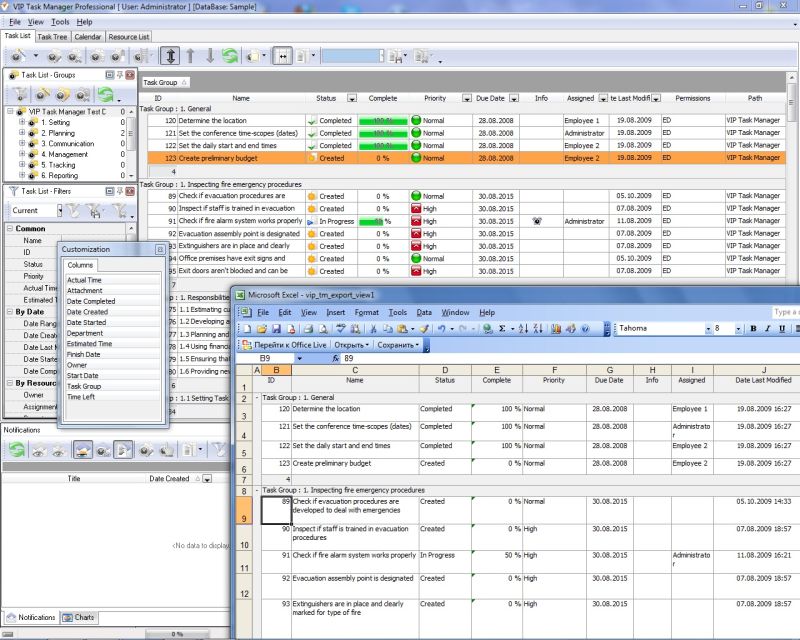Click Excel Sort Descending Z-A icon
This screenshot has width=800, height=640.
point(538,329)
